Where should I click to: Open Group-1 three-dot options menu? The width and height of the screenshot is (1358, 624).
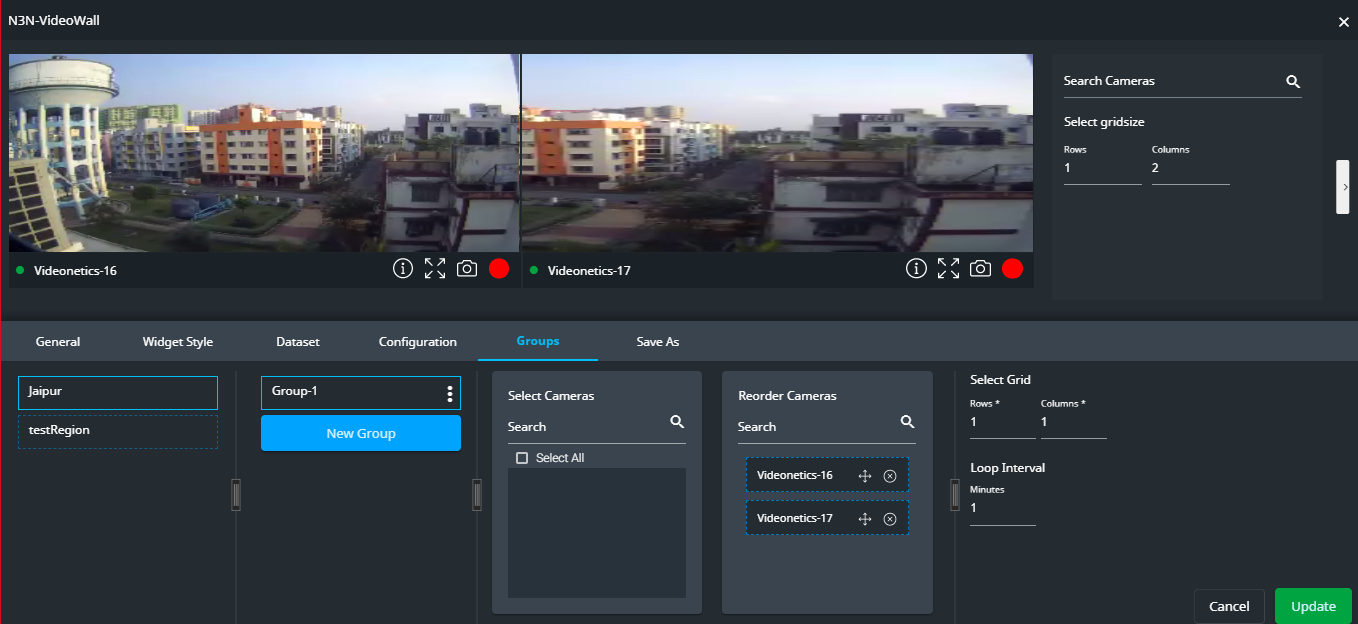point(450,394)
